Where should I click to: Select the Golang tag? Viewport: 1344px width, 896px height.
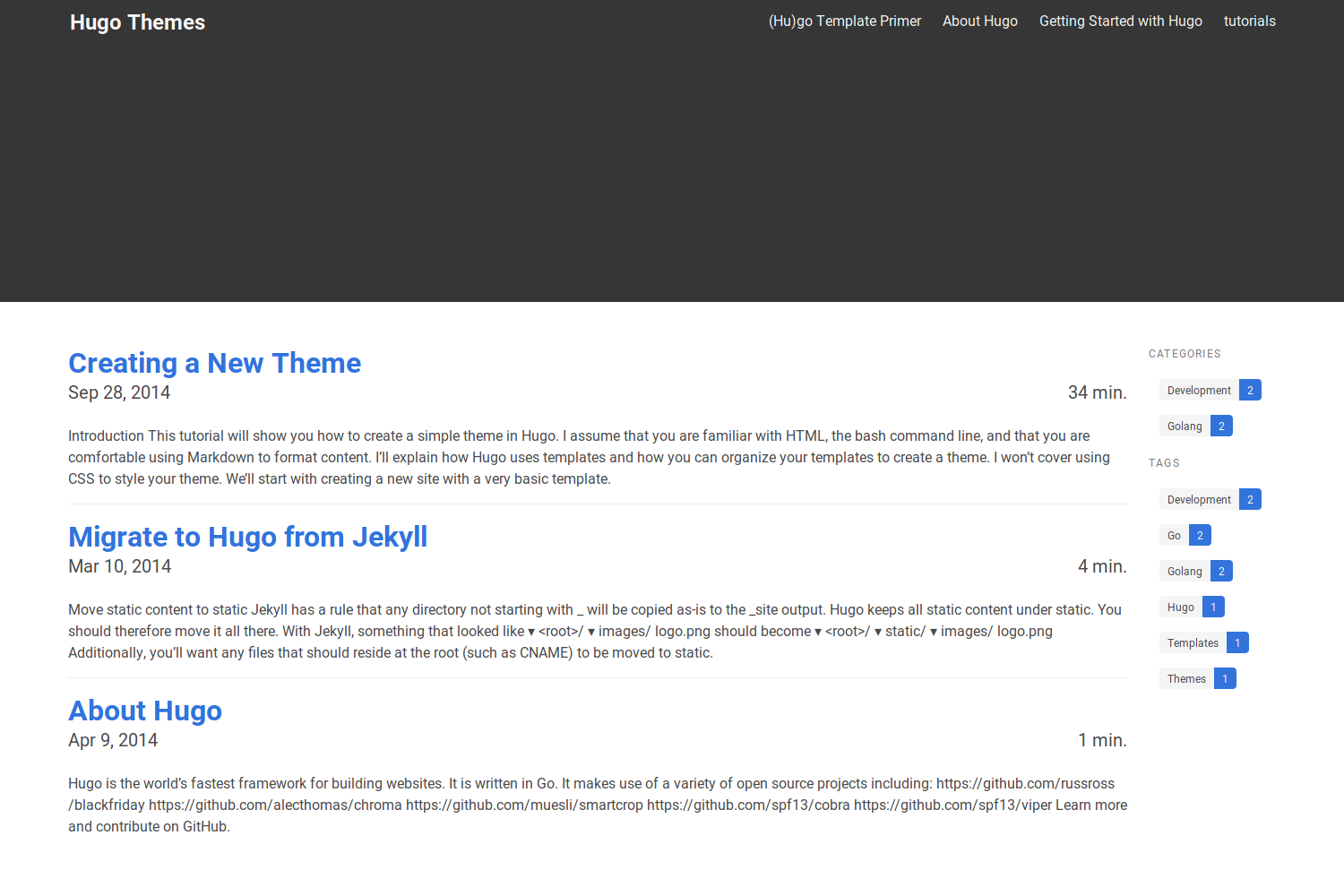[x=1185, y=571]
